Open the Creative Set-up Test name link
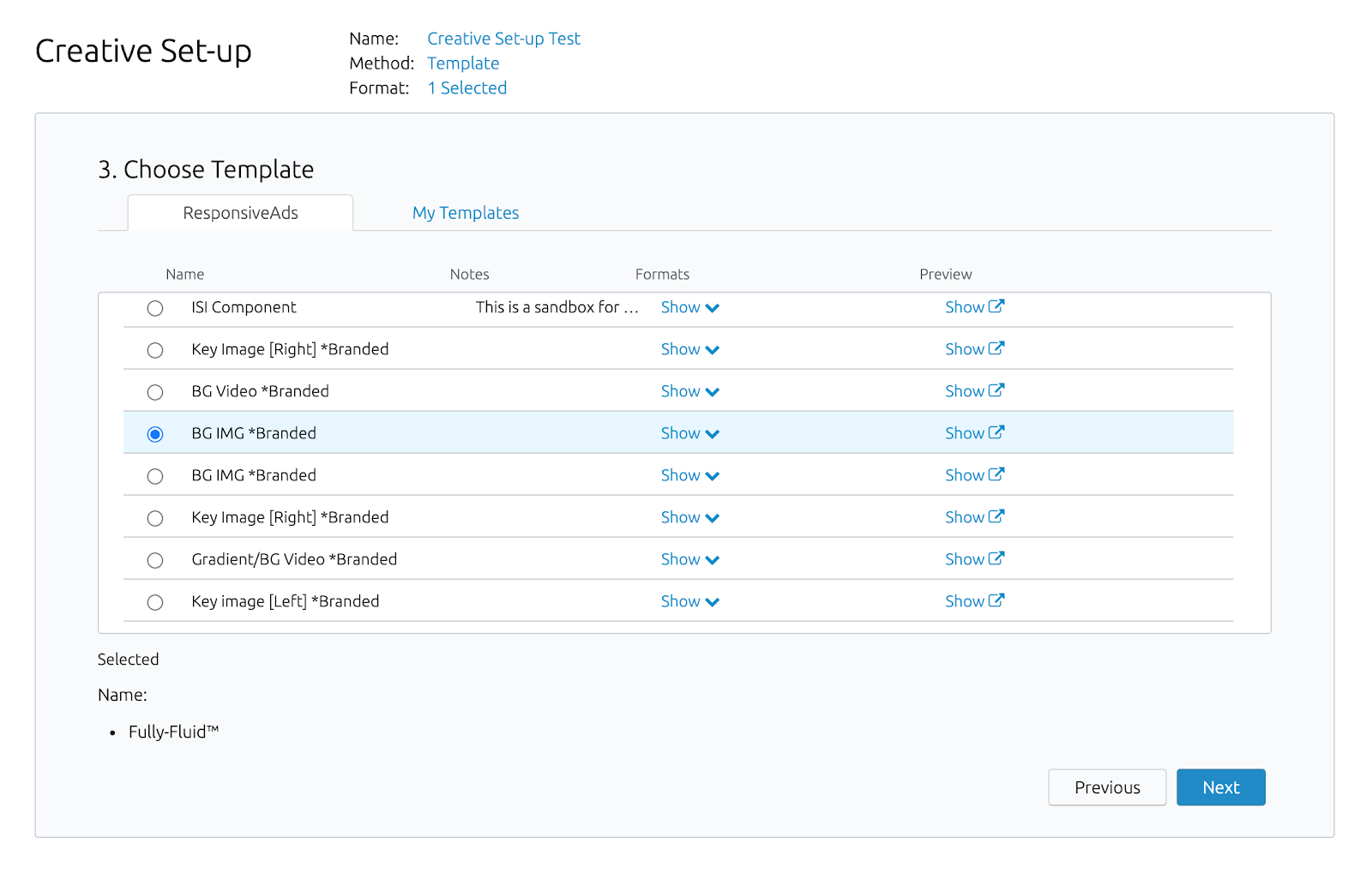Viewport: 1372px width, 880px height. point(503,39)
